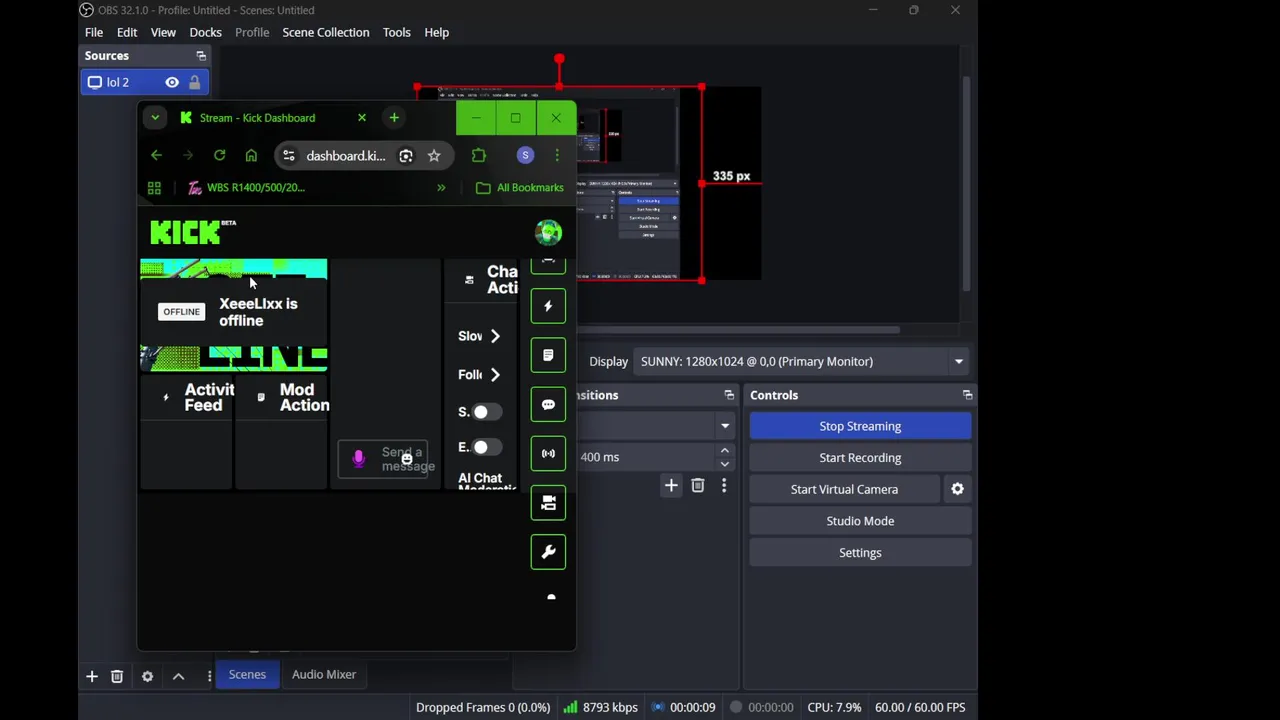The height and width of the screenshot is (720, 1280).
Task: Click the preview horizontal scrollbar
Action: [738, 330]
